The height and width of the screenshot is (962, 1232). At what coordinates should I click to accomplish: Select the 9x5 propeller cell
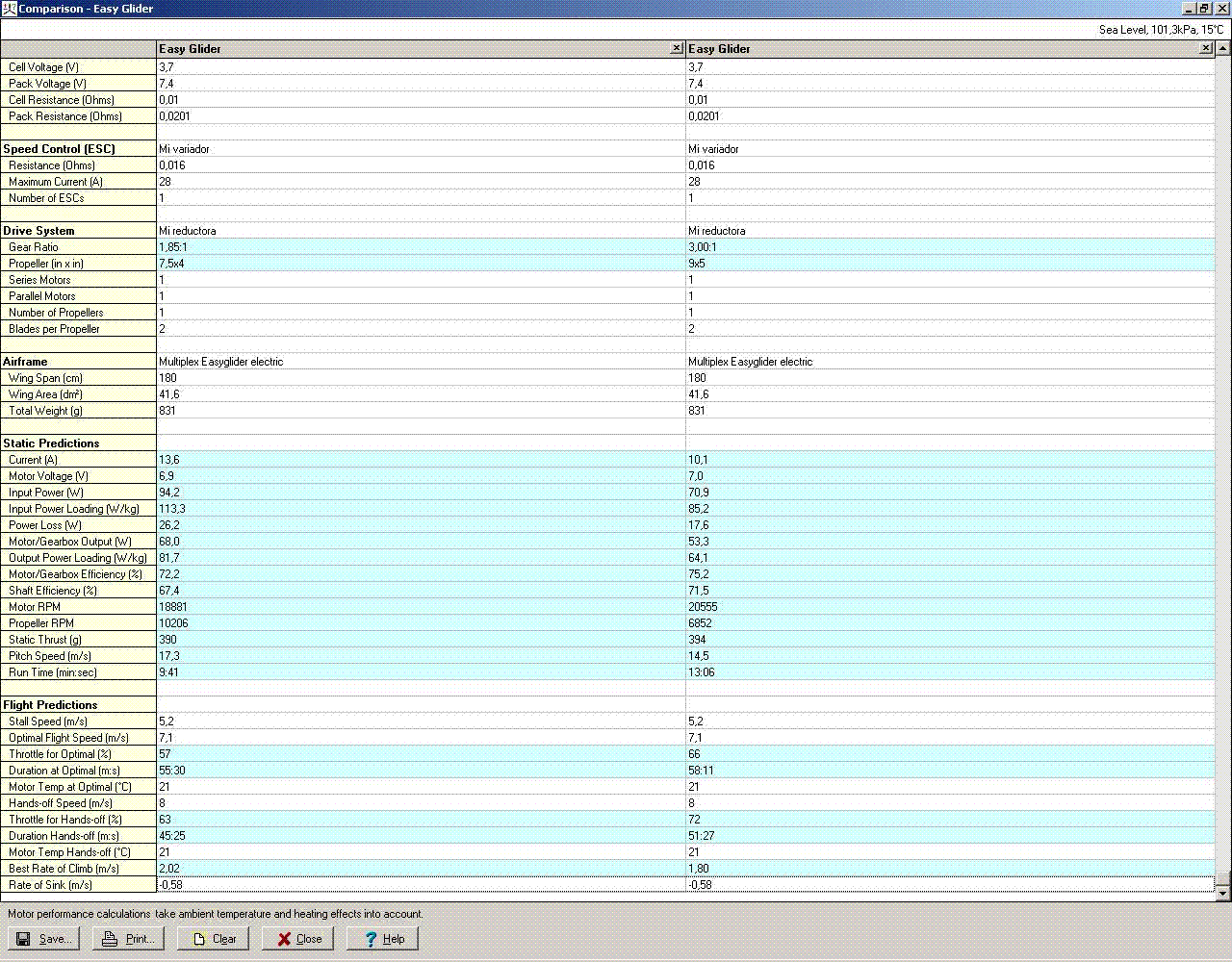[x=697, y=264]
